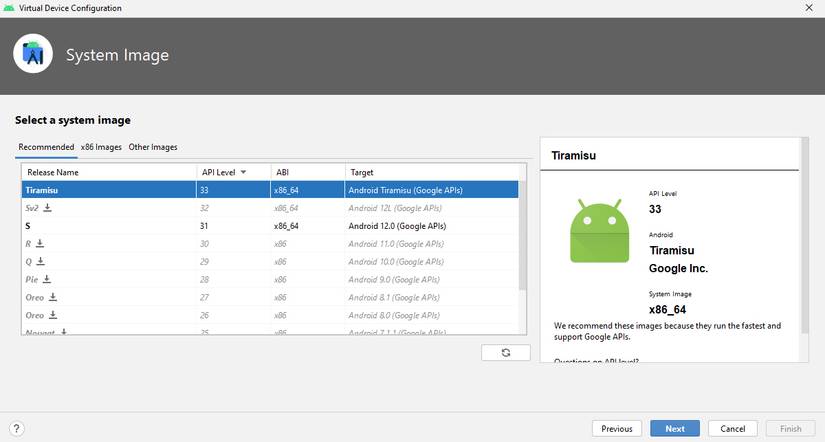Click the Android Tiramisu (Google APIs) target
Viewport: 825px width, 442px height.
(x=406, y=190)
